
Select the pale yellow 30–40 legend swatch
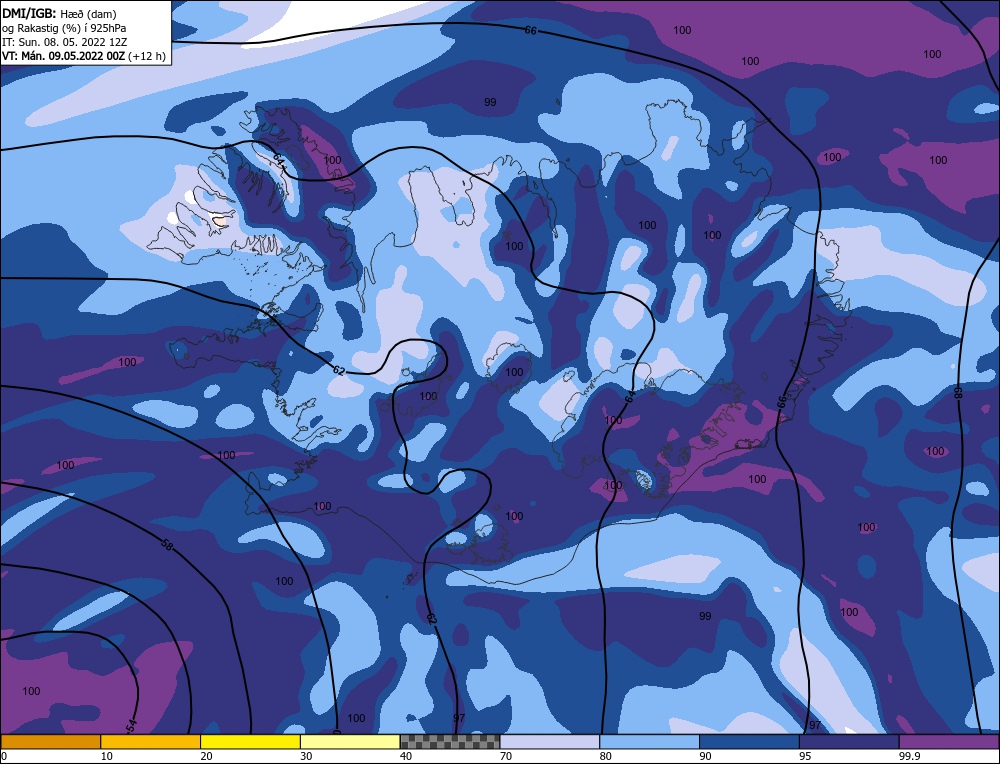pyautogui.click(x=350, y=741)
